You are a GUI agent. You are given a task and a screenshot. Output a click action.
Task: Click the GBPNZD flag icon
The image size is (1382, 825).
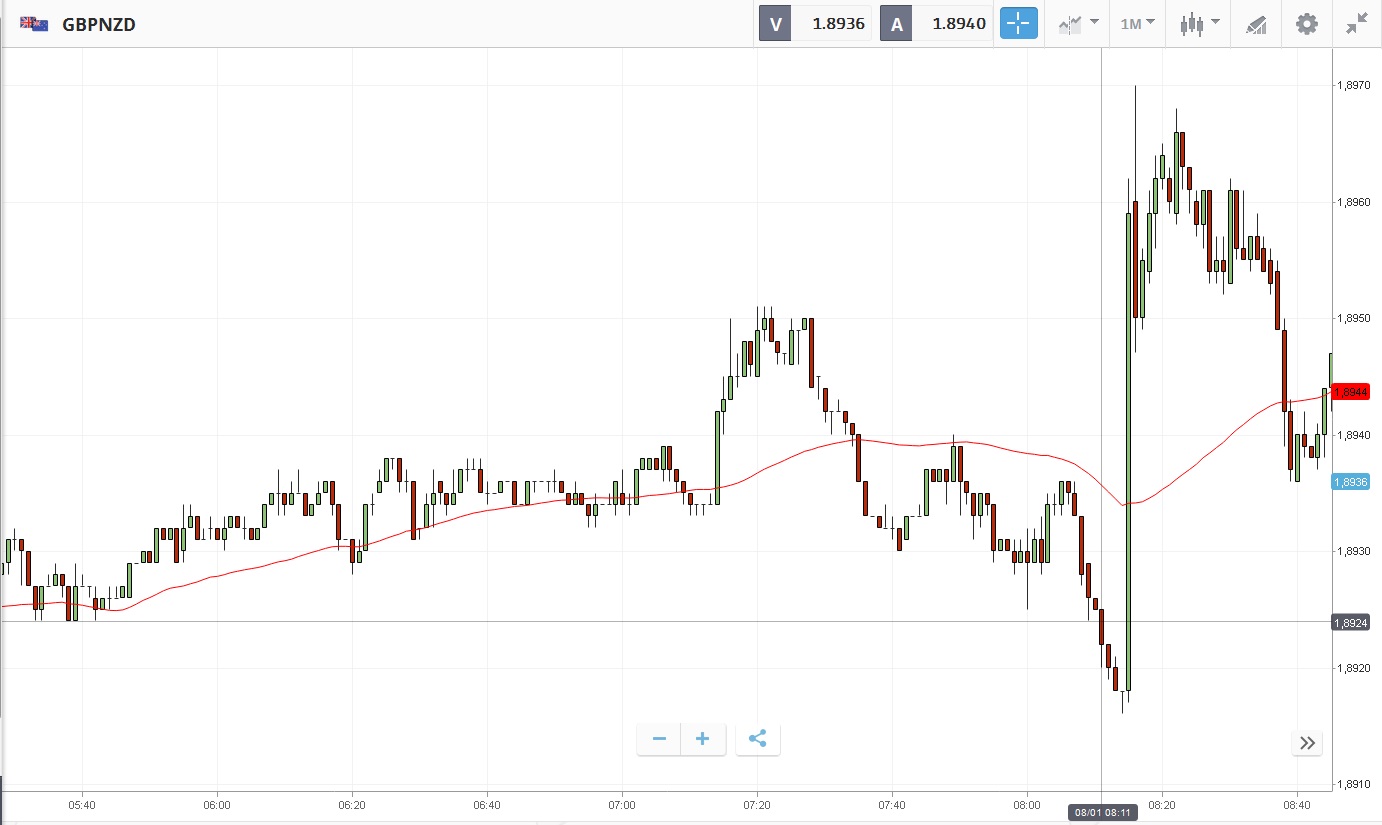coord(34,23)
